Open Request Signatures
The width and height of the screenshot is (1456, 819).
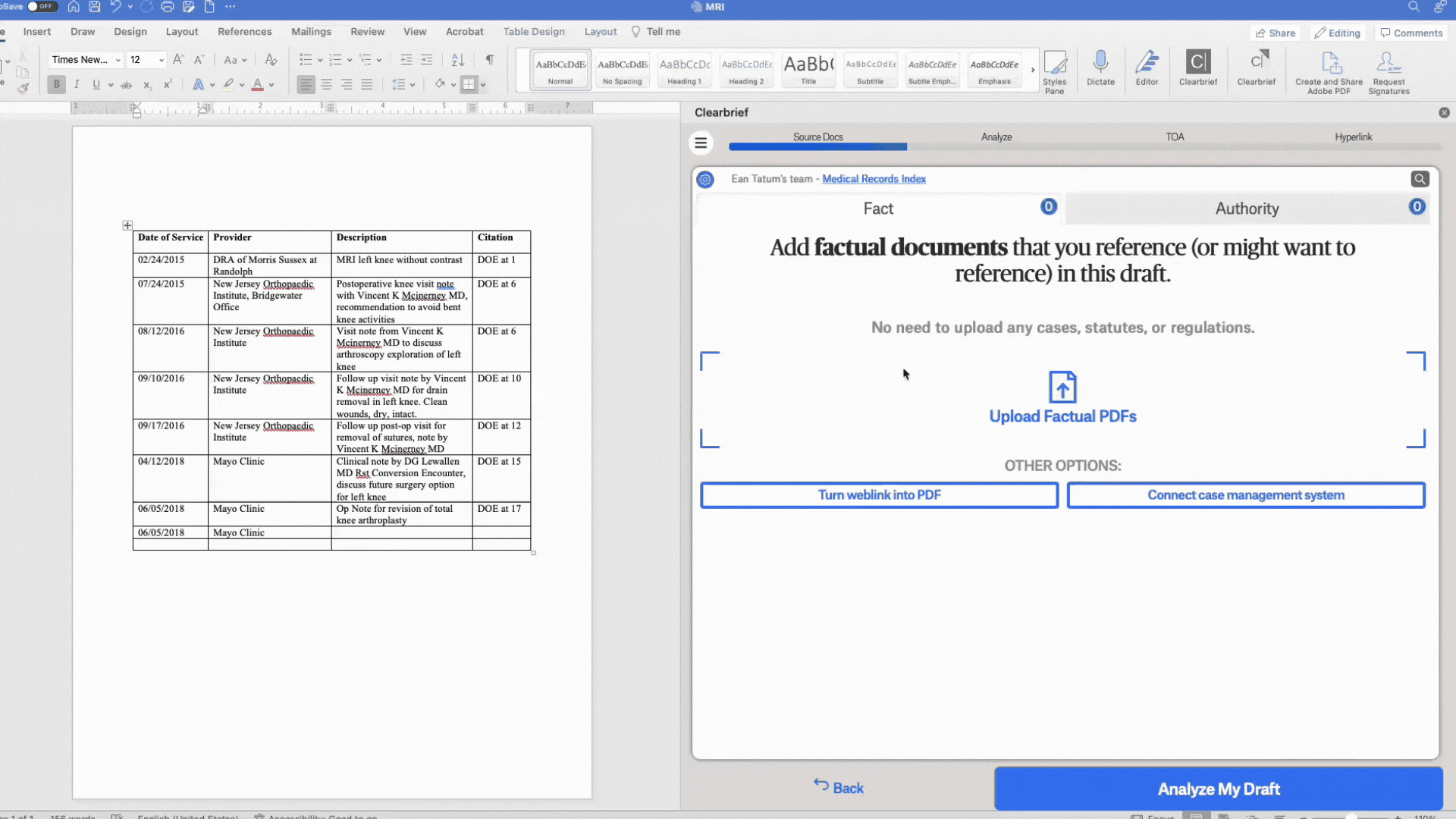pyautogui.click(x=1389, y=70)
